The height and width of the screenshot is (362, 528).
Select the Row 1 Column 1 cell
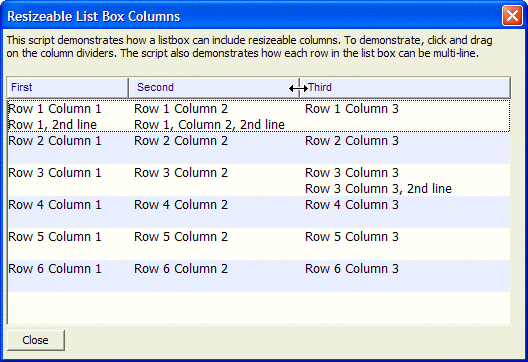point(55,109)
